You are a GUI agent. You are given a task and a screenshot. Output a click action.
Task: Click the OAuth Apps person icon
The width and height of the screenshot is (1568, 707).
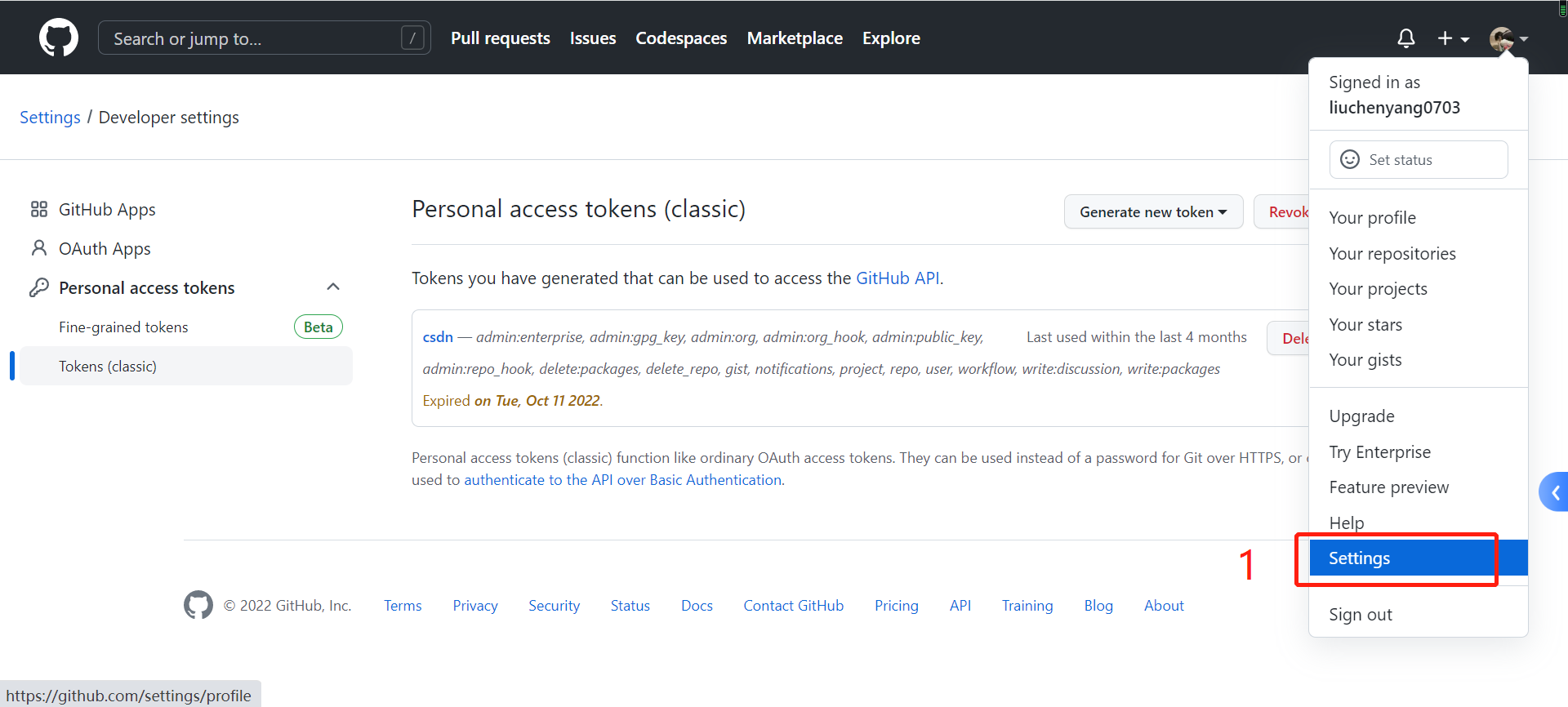click(x=38, y=248)
